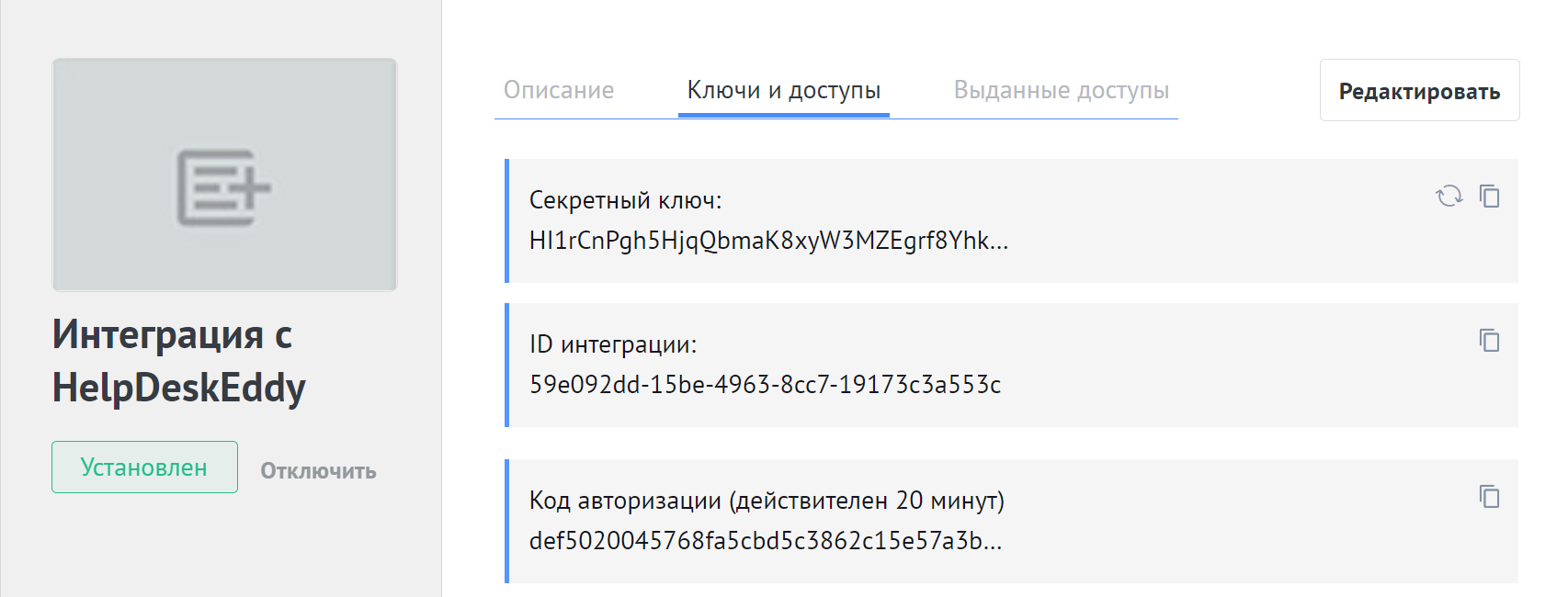The height and width of the screenshot is (597, 1568).
Task: Click the integration placeholder logo image
Action: click(x=224, y=175)
